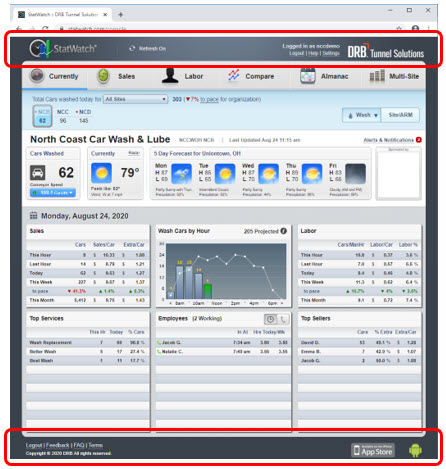Click the Wash Cars by Hour info icon
The width and height of the screenshot is (446, 469).
pos(284,231)
